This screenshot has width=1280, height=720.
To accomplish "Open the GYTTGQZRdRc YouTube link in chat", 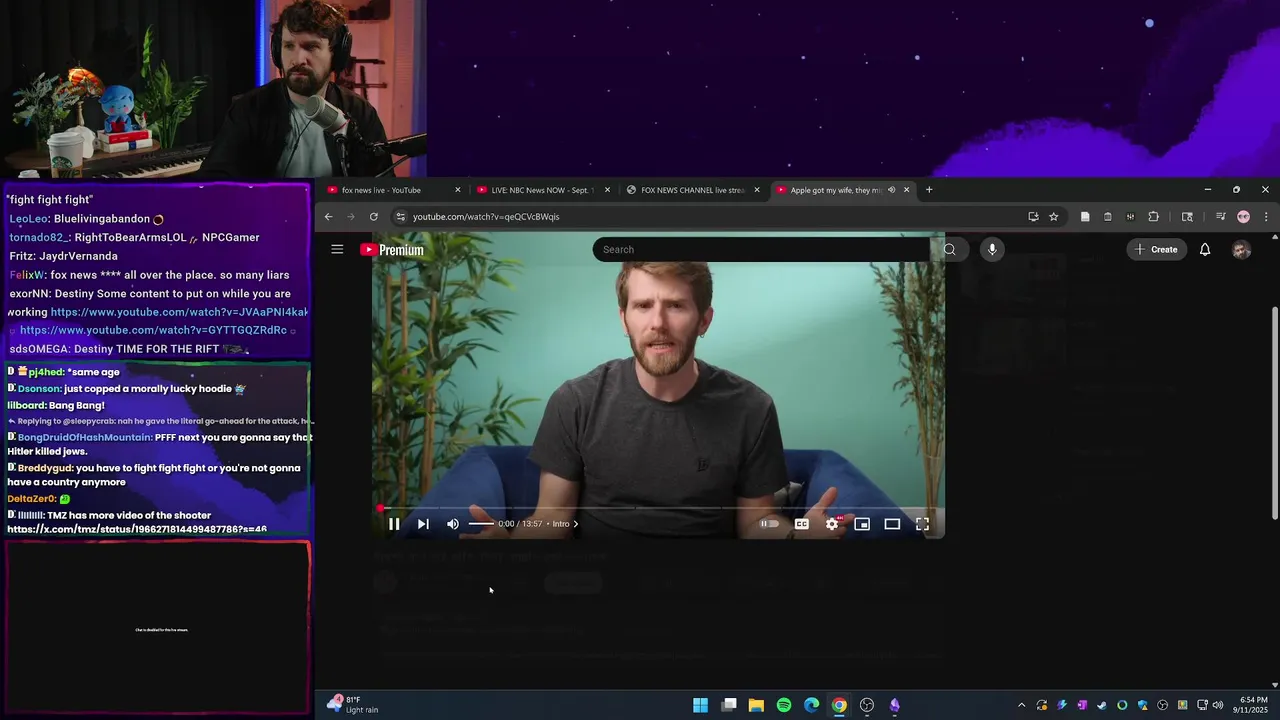I will [153, 330].
